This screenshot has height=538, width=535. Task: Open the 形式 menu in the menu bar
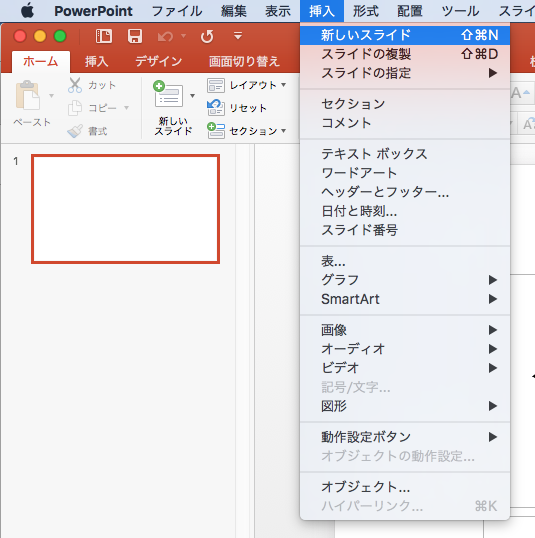[366, 11]
